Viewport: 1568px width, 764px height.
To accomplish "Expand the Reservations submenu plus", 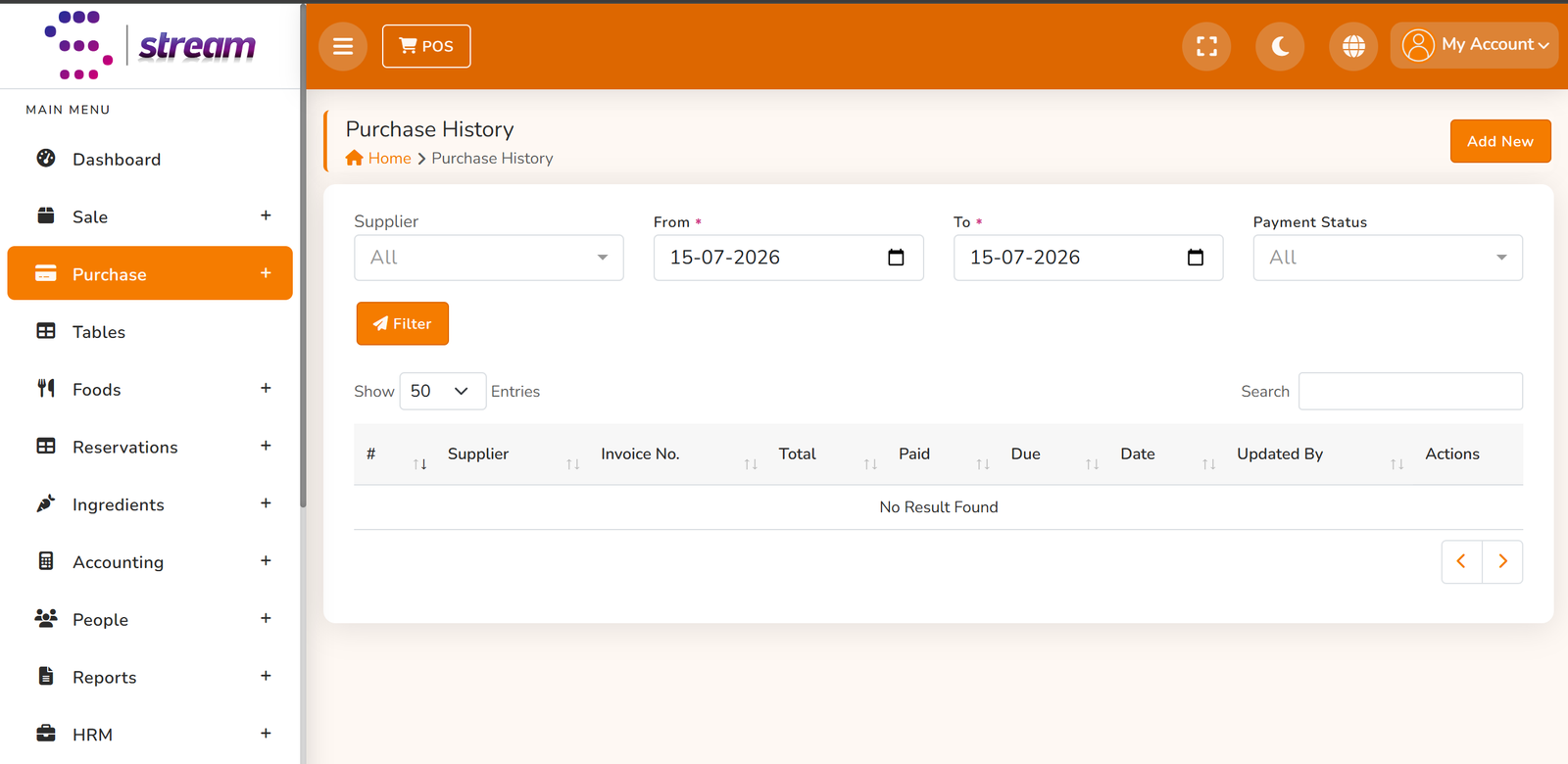I will [266, 446].
